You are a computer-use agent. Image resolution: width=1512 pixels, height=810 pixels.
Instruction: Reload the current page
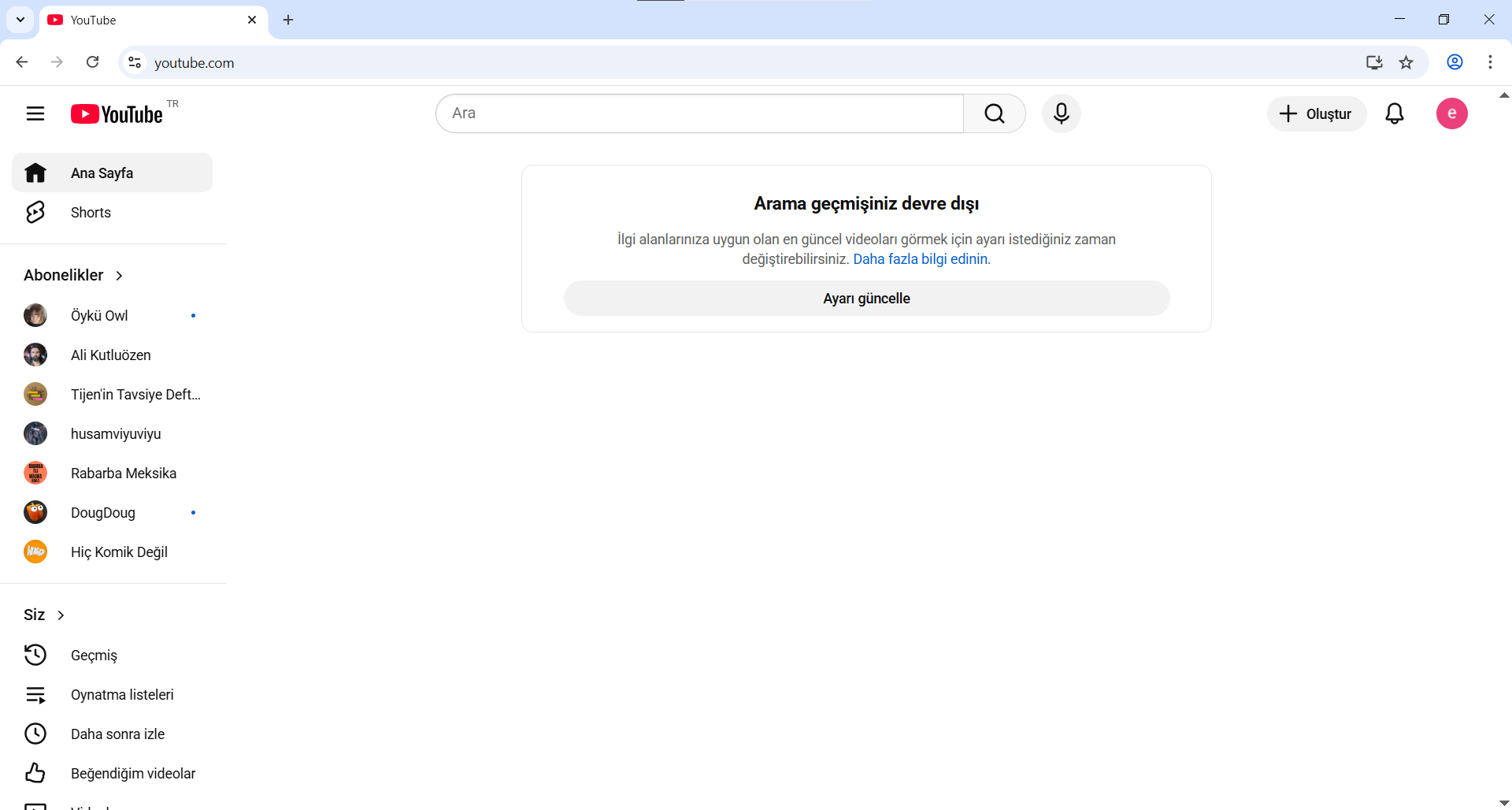pyautogui.click(x=93, y=62)
